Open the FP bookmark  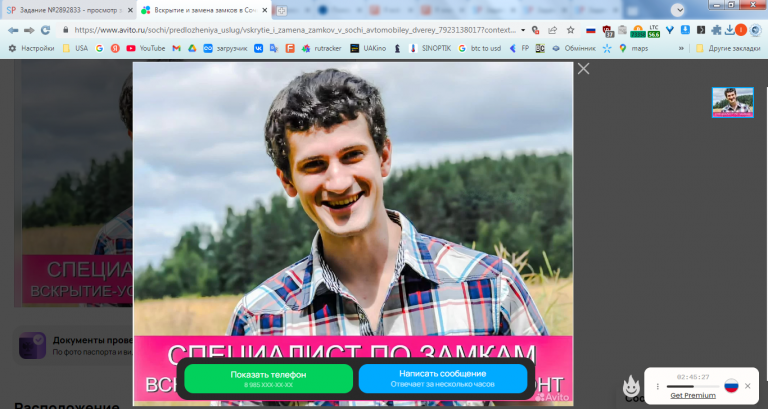coord(519,48)
